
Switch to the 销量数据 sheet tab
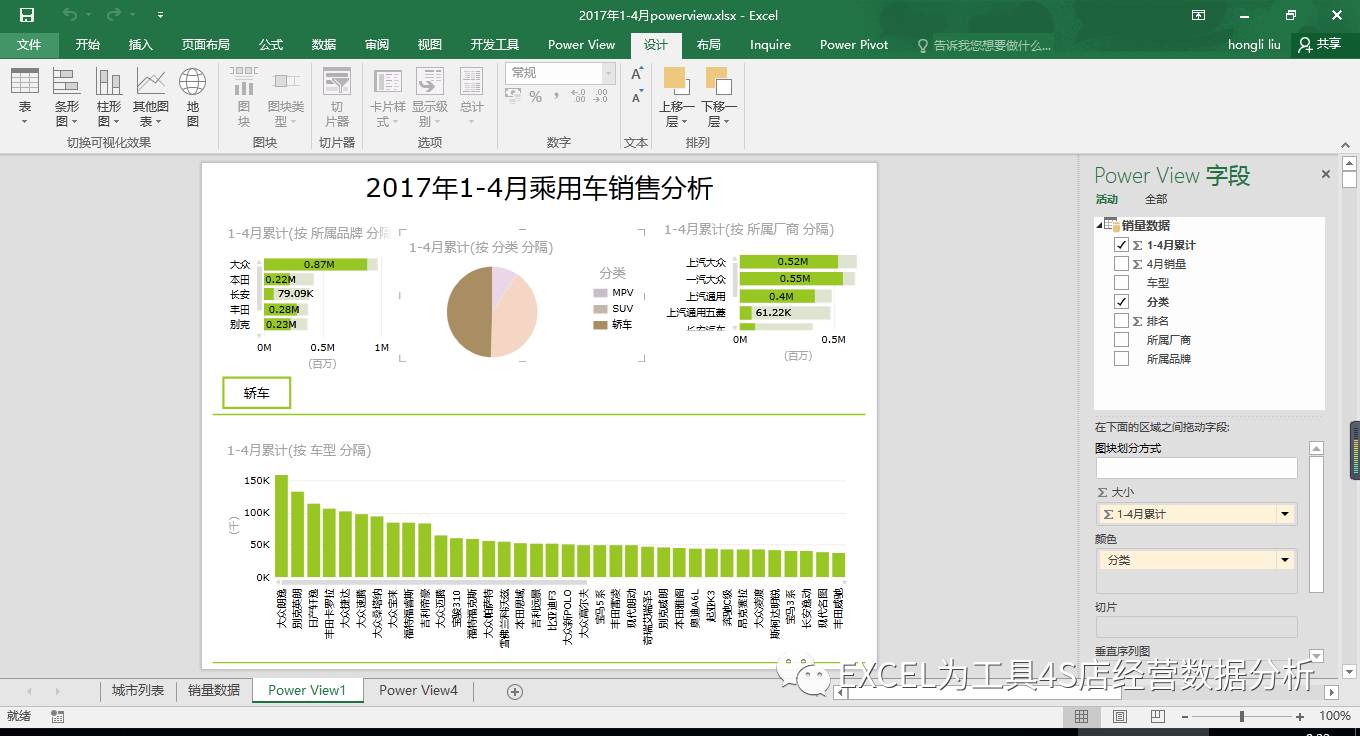coord(214,690)
